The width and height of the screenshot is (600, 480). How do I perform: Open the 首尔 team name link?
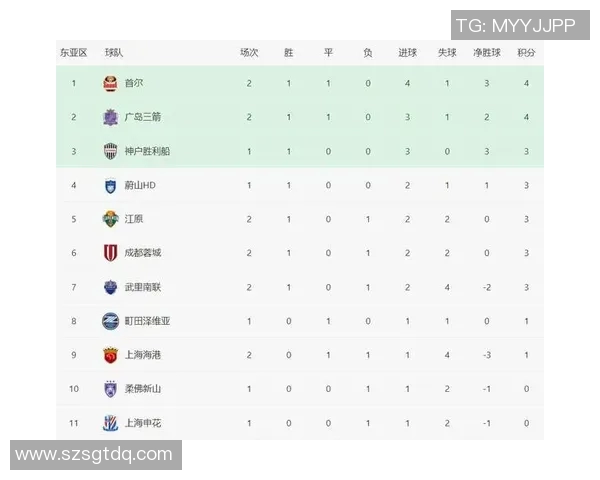pos(134,84)
